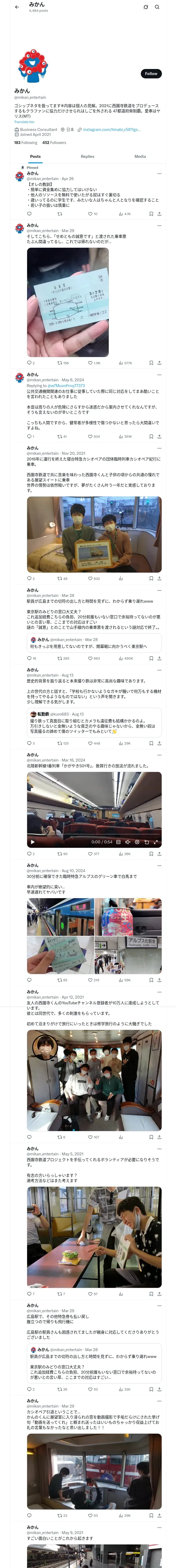Open more options on Nov 20, 2021 post
The height and width of the screenshot is (1568, 176).
point(159,448)
